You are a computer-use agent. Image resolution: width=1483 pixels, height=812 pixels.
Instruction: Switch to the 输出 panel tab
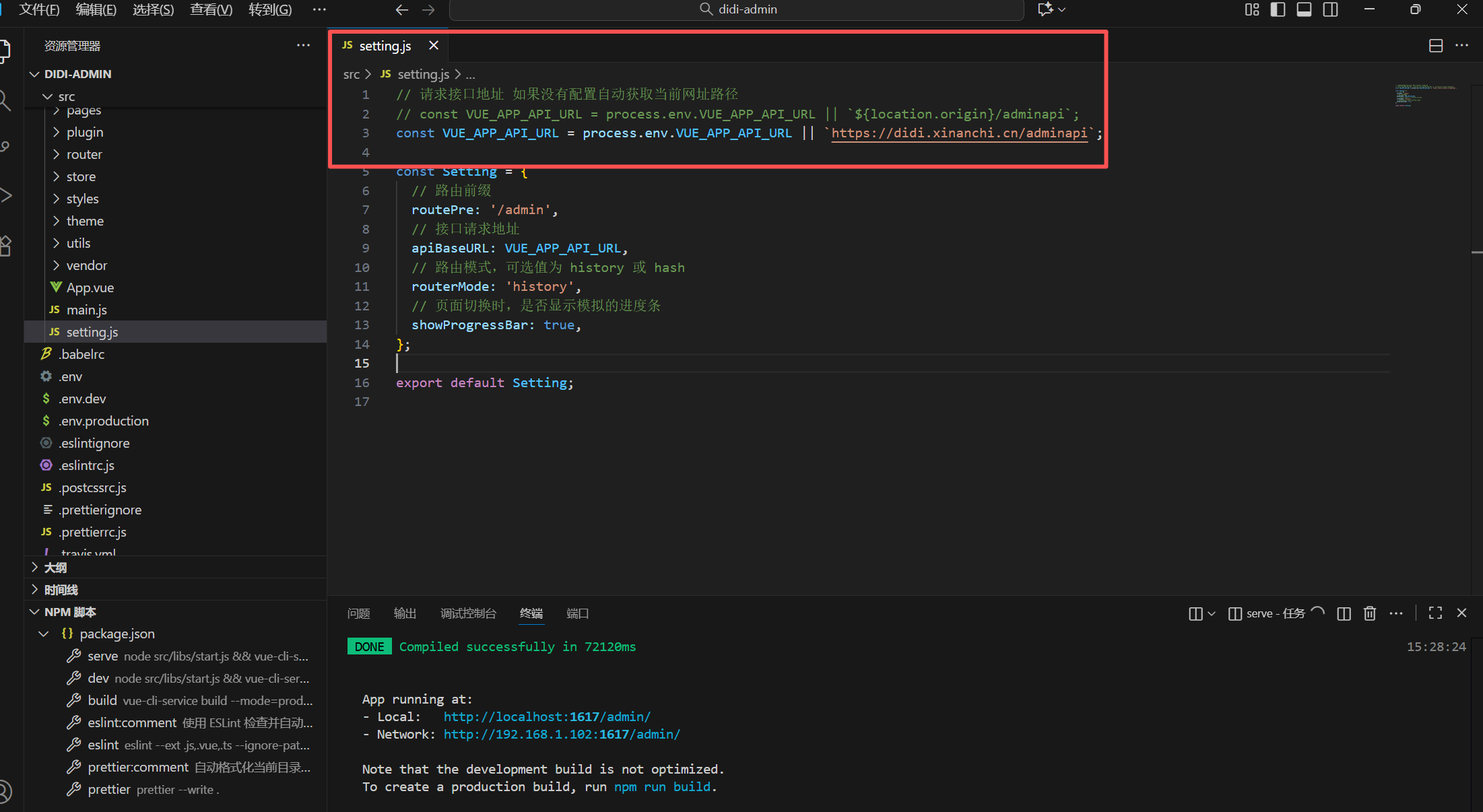[405, 613]
